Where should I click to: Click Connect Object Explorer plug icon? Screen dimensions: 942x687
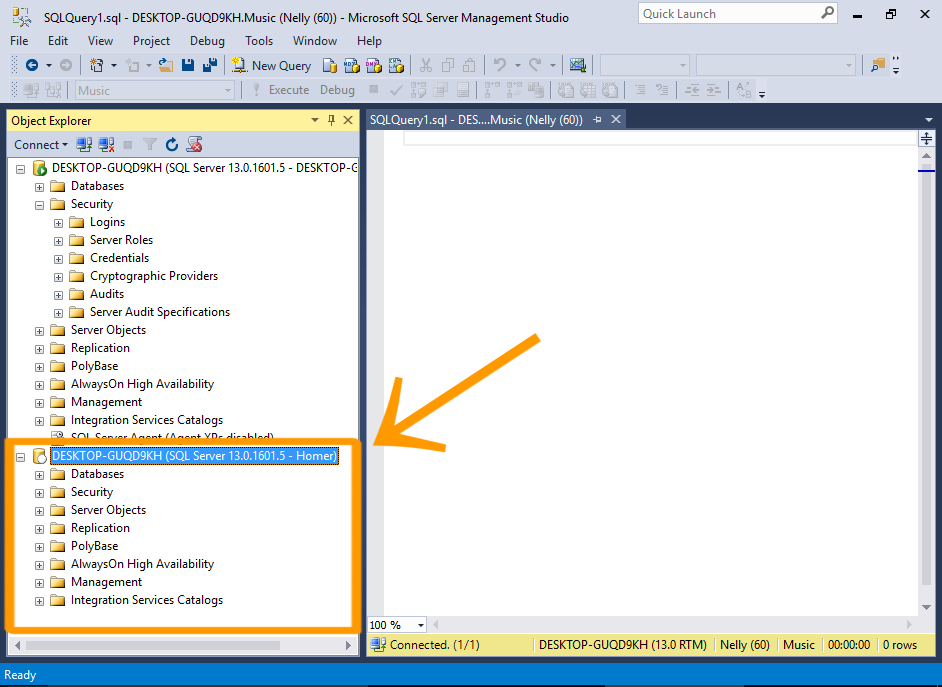click(84, 145)
